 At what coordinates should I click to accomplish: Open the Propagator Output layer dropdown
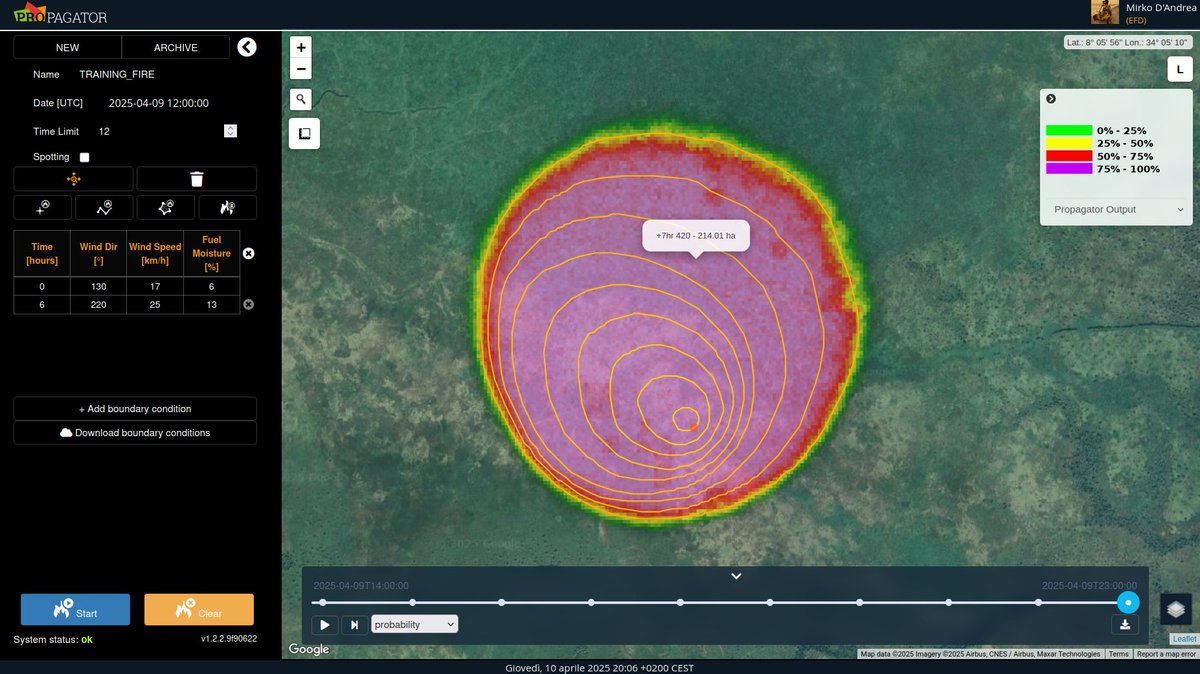[1115, 209]
